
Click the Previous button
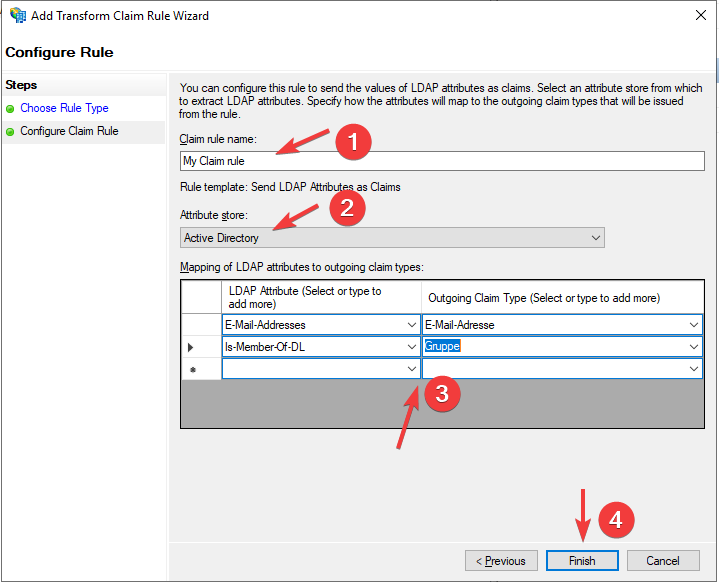501,561
